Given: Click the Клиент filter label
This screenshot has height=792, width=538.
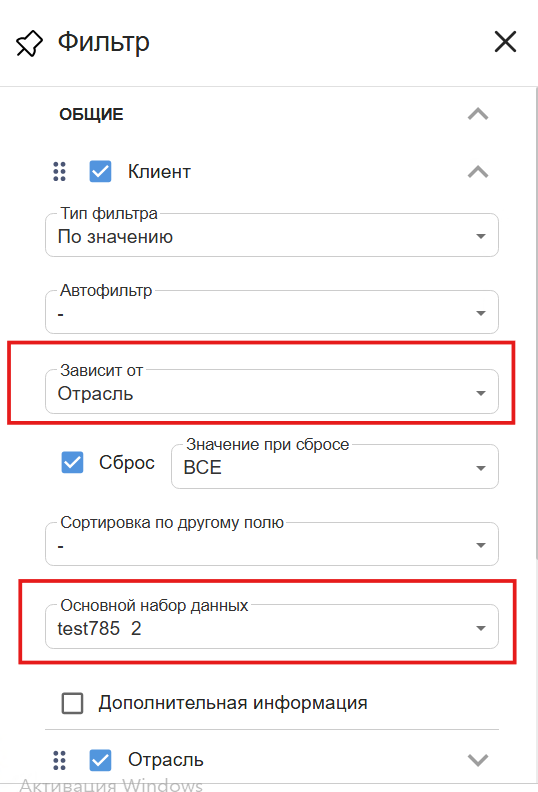Looking at the screenshot, I should (x=159, y=172).
